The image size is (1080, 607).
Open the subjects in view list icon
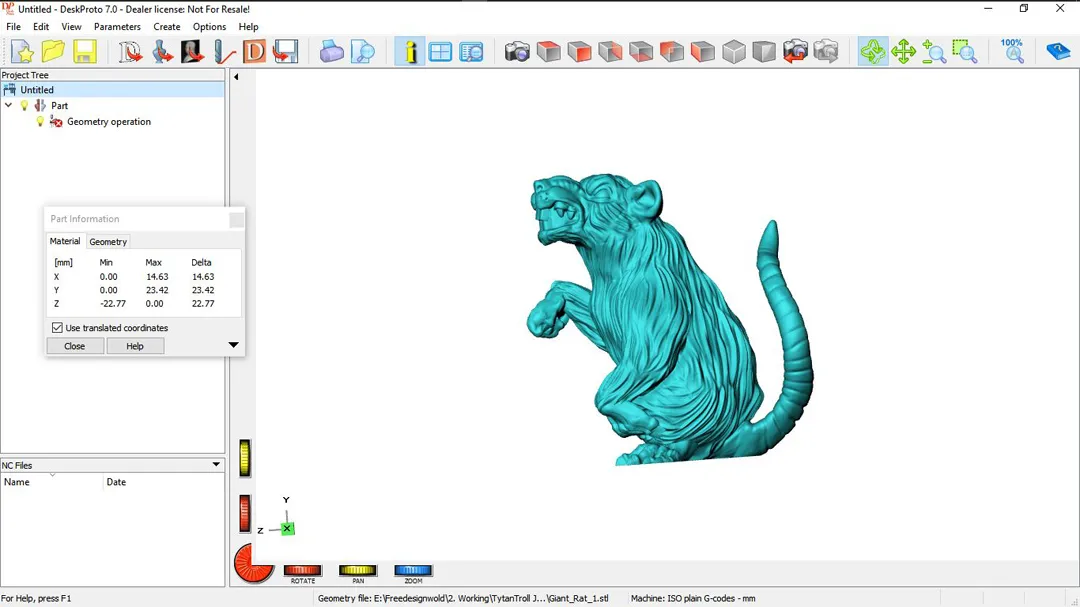471,52
